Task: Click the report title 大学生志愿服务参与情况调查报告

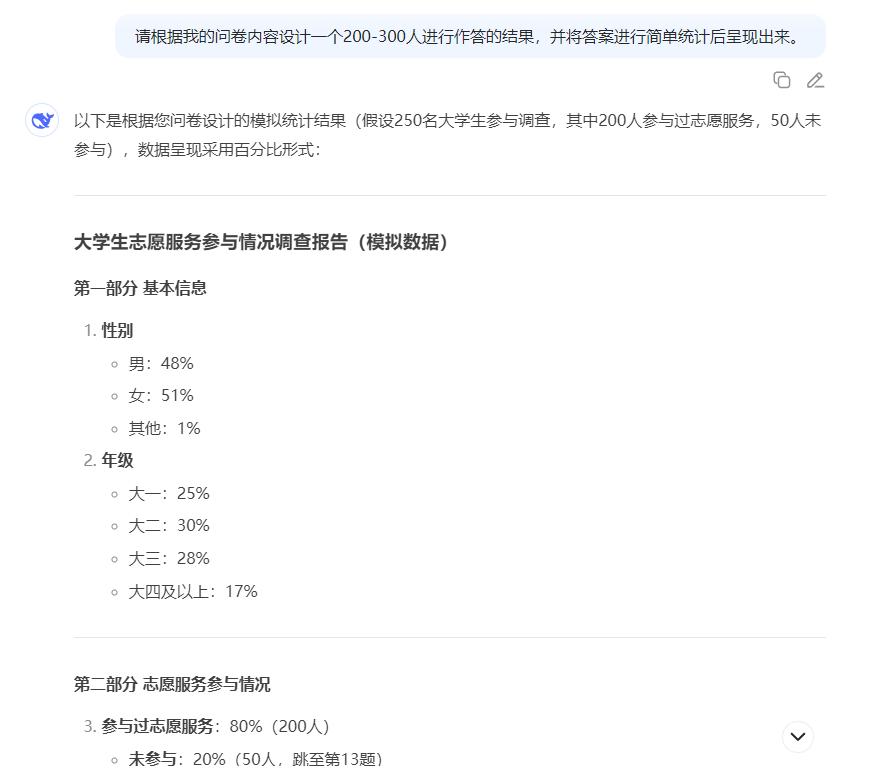Action: [211, 242]
